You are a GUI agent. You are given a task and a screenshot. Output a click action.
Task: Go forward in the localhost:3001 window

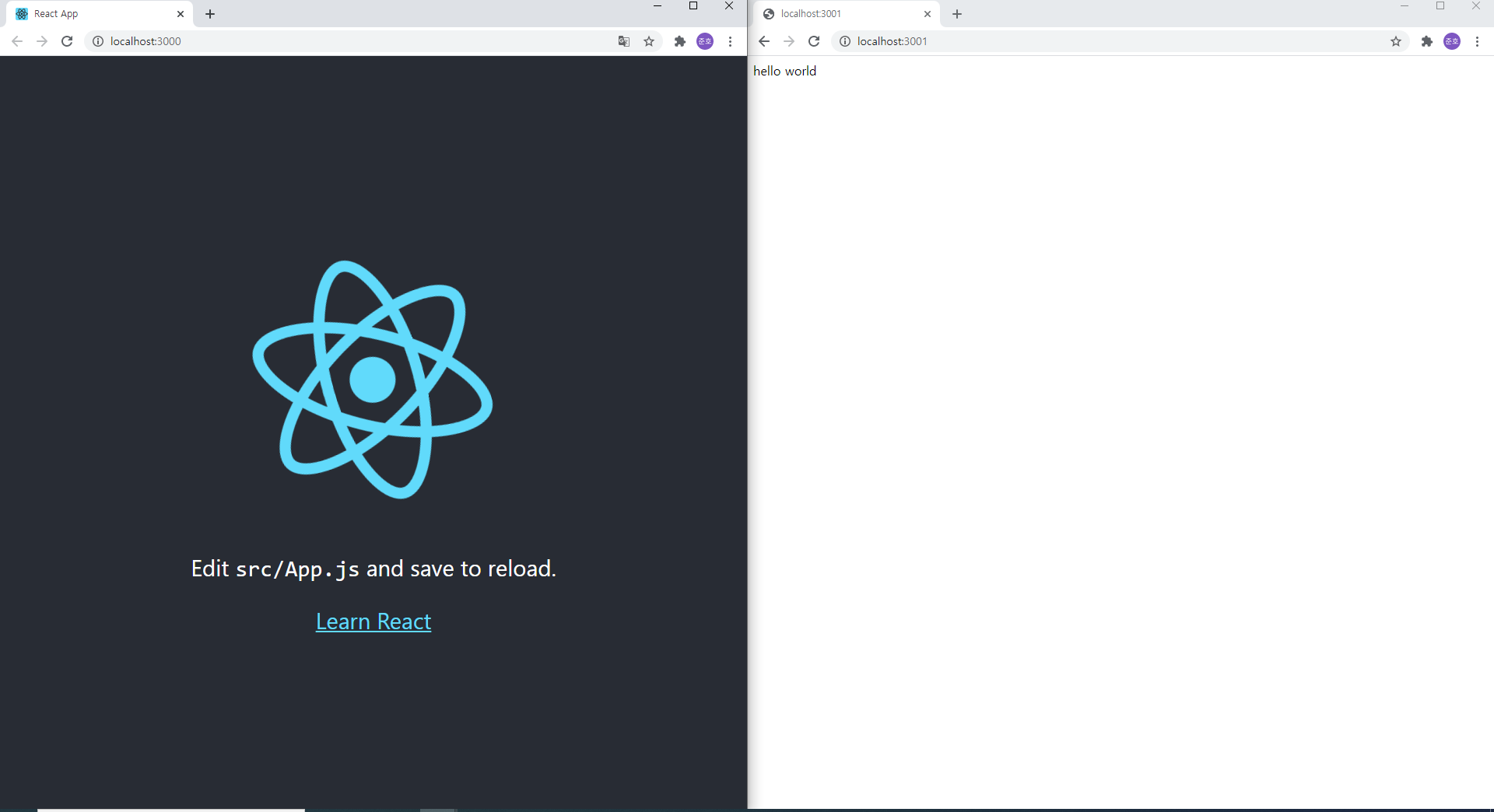pyautogui.click(x=789, y=41)
